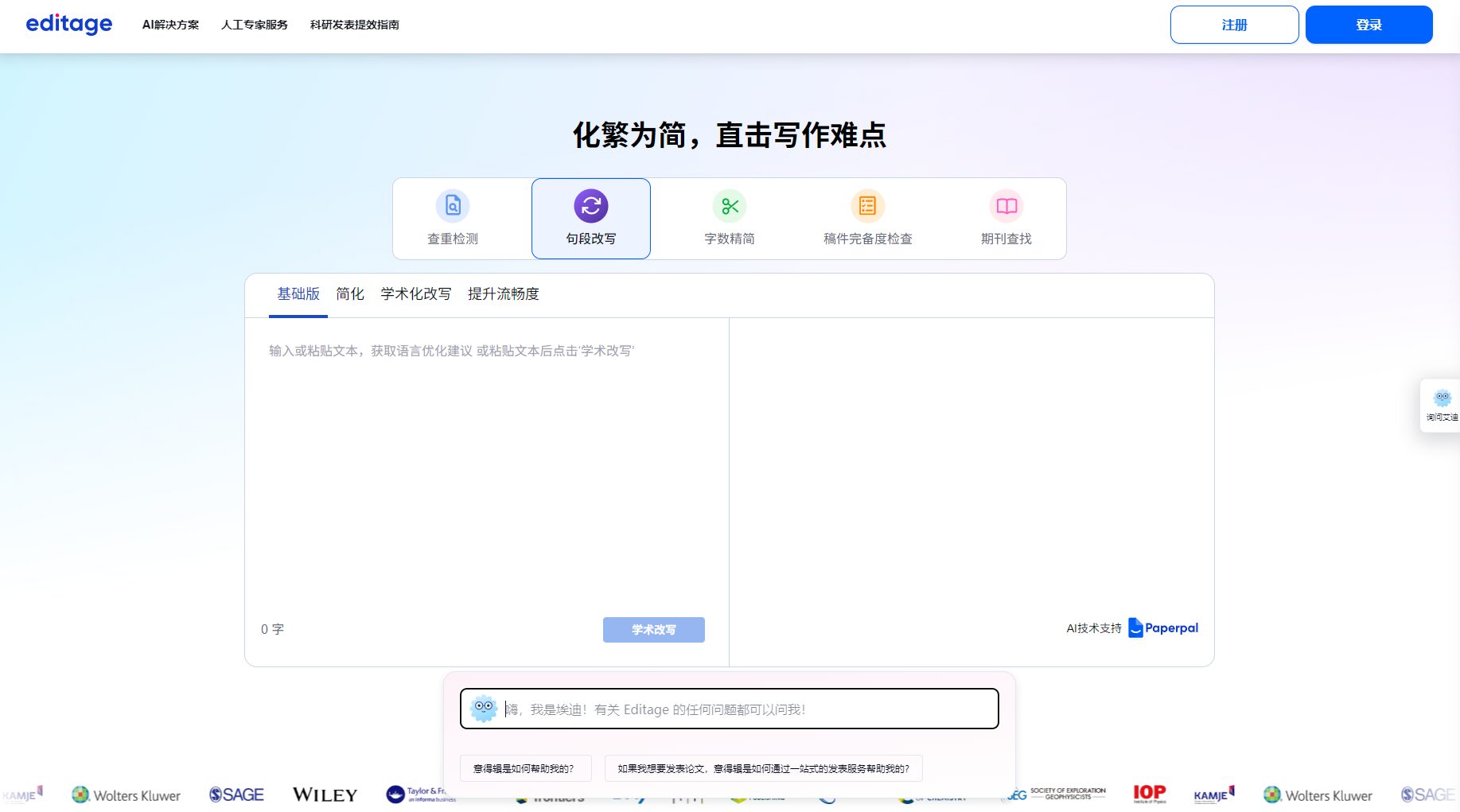Switch to the 学术化改写 tab
Viewport: 1460px width, 812px height.
(x=415, y=293)
